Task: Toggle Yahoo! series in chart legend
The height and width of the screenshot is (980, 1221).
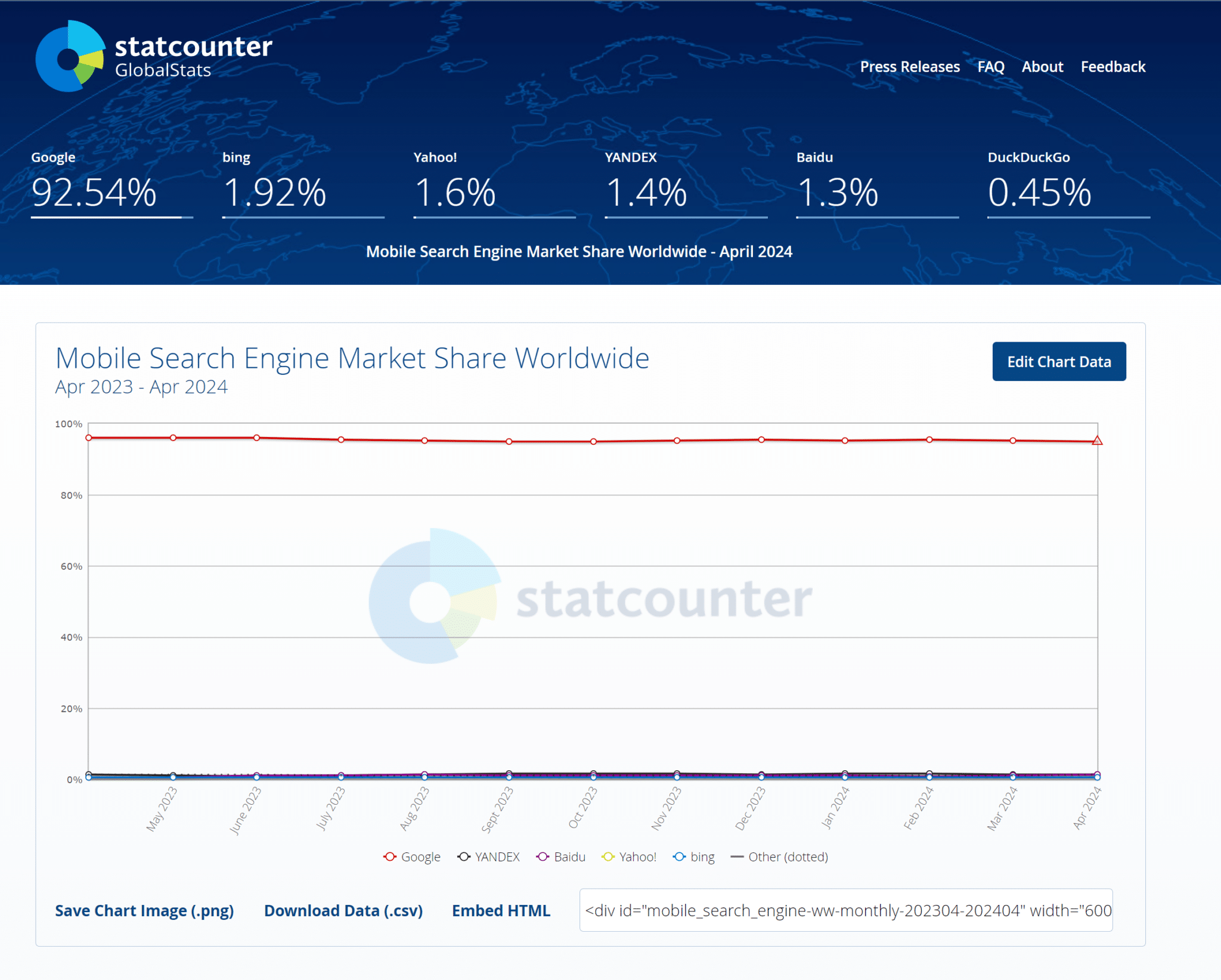Action: coord(629,857)
